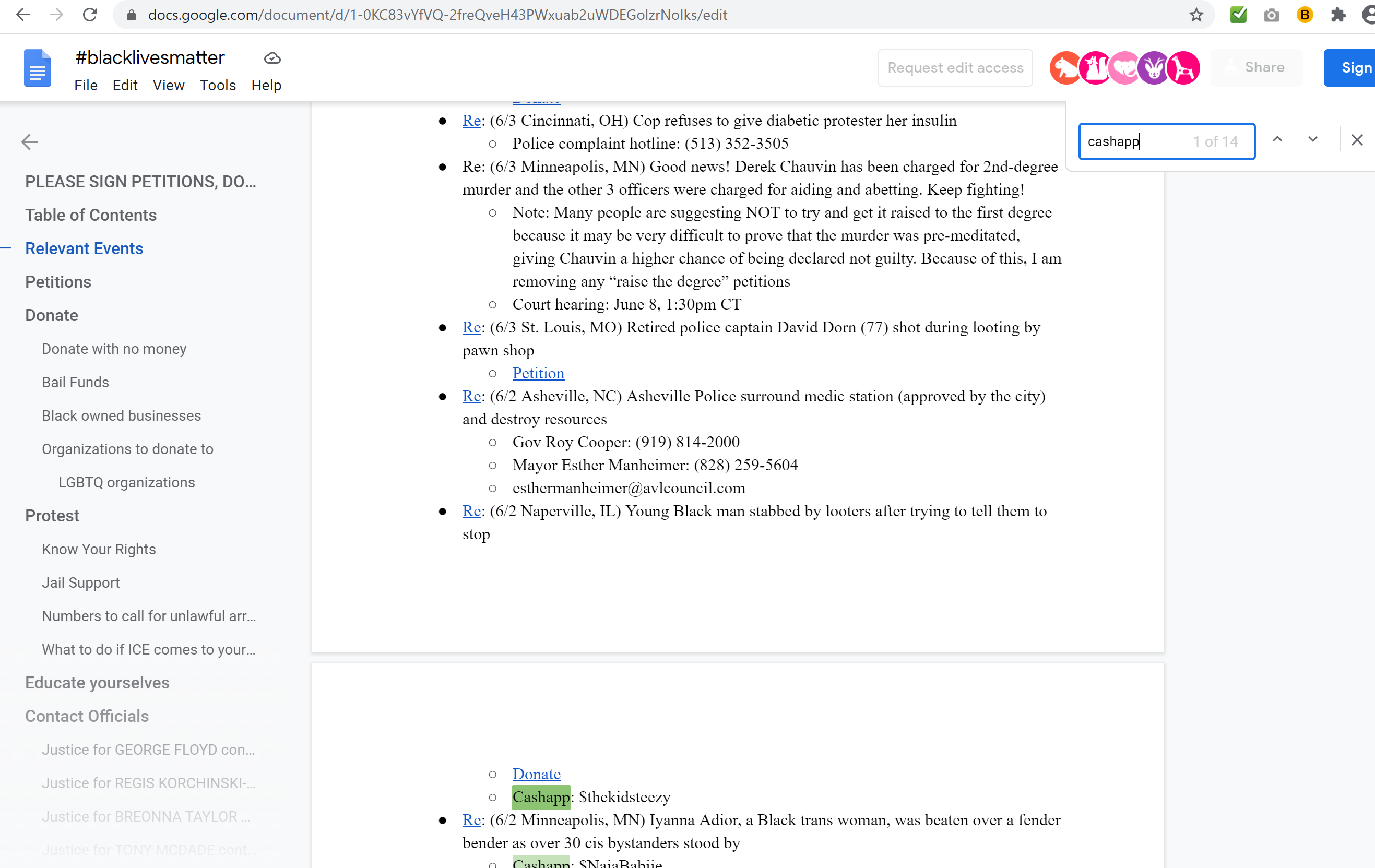Click the Share button
Viewport: 1375px width, 868px height.
tap(1256, 67)
